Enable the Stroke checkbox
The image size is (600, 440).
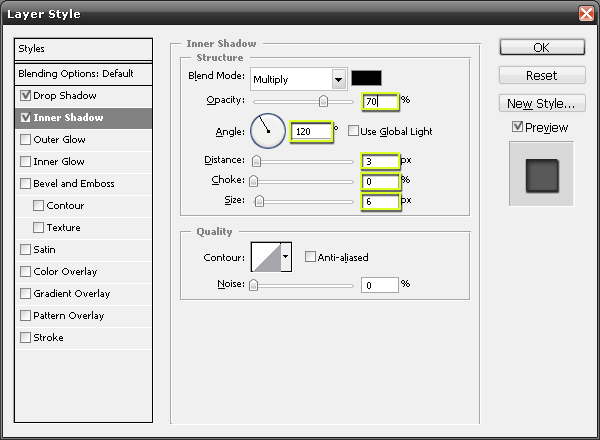[x=25, y=337]
